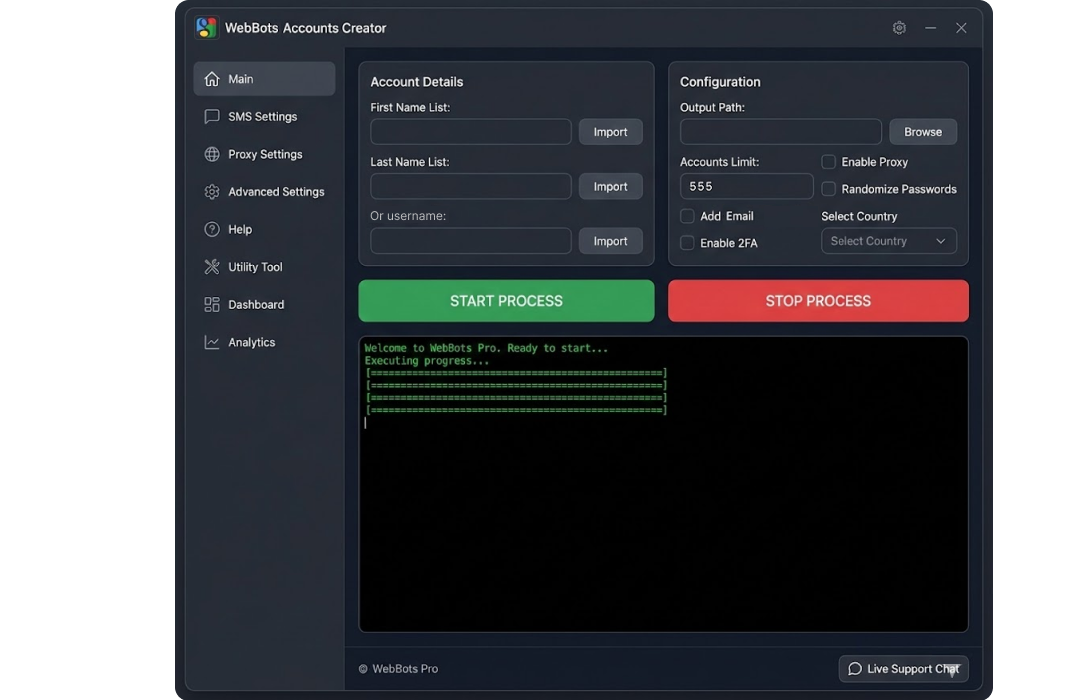Viewport: 1080px width, 700px height.
Task: Expand the country selector chevron
Action: pos(941,240)
